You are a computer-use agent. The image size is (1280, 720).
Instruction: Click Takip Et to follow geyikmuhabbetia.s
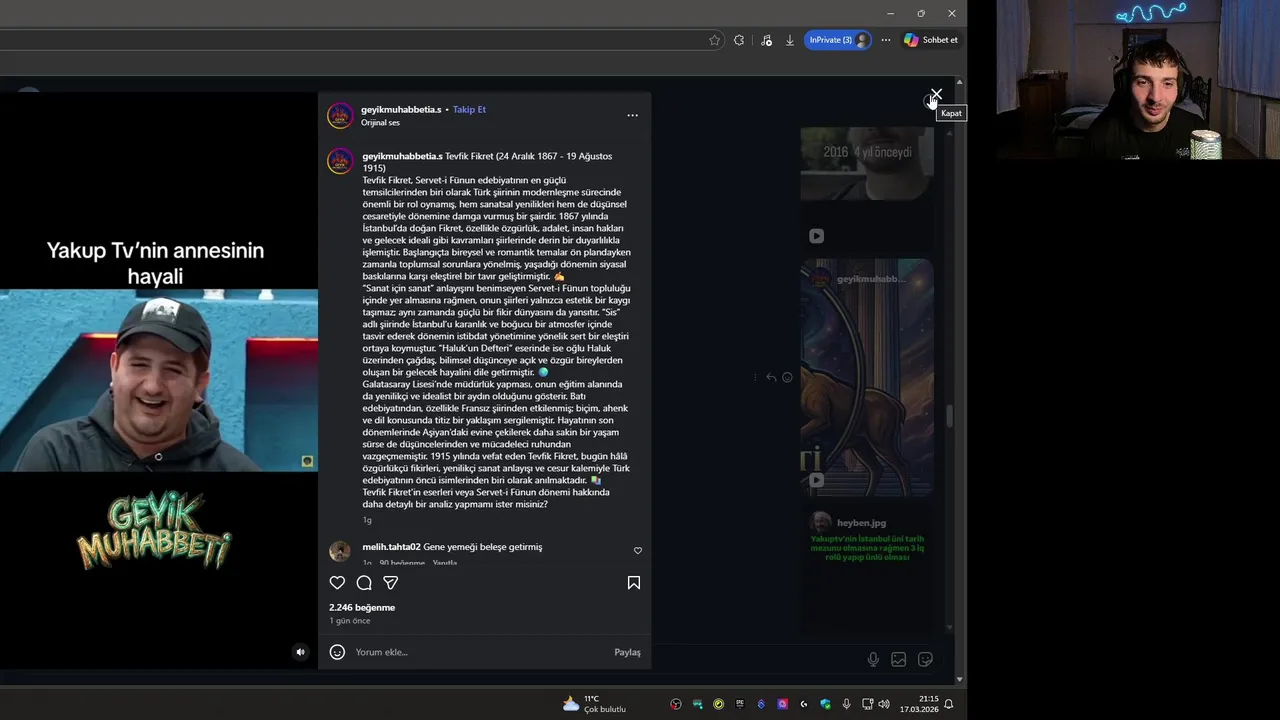pyautogui.click(x=469, y=109)
